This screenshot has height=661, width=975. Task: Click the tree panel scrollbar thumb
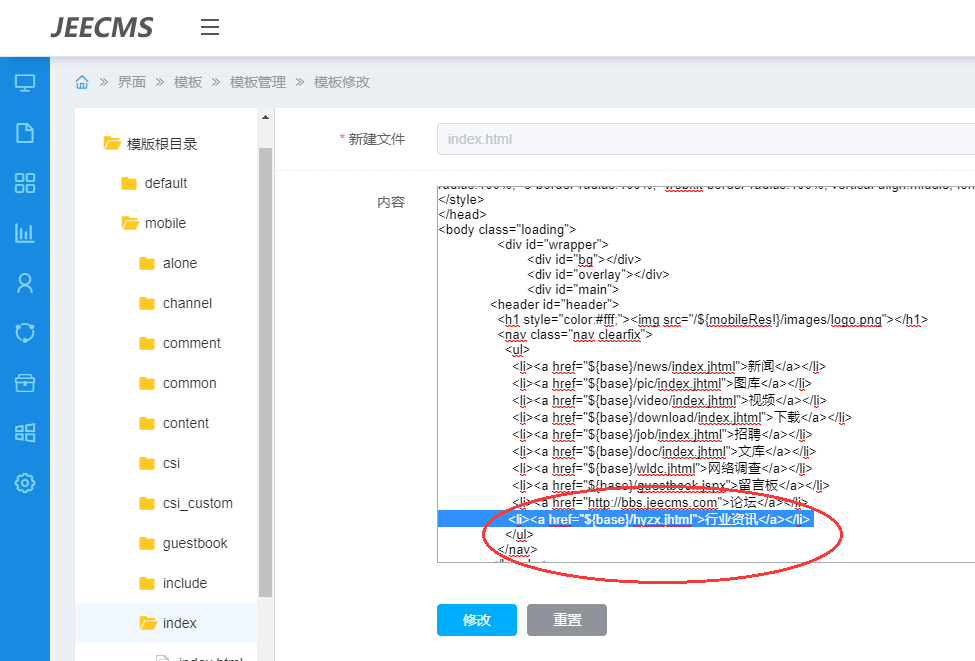pyautogui.click(x=266, y=372)
